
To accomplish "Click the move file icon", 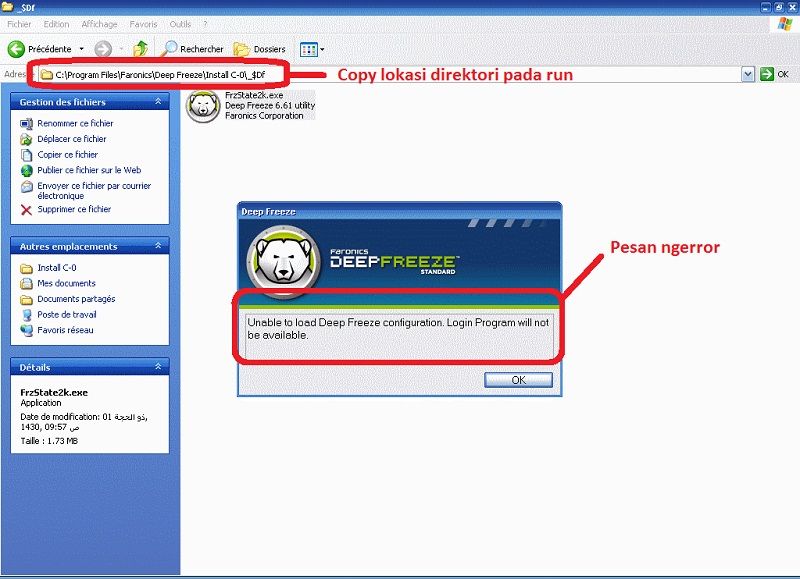I will point(27,139).
